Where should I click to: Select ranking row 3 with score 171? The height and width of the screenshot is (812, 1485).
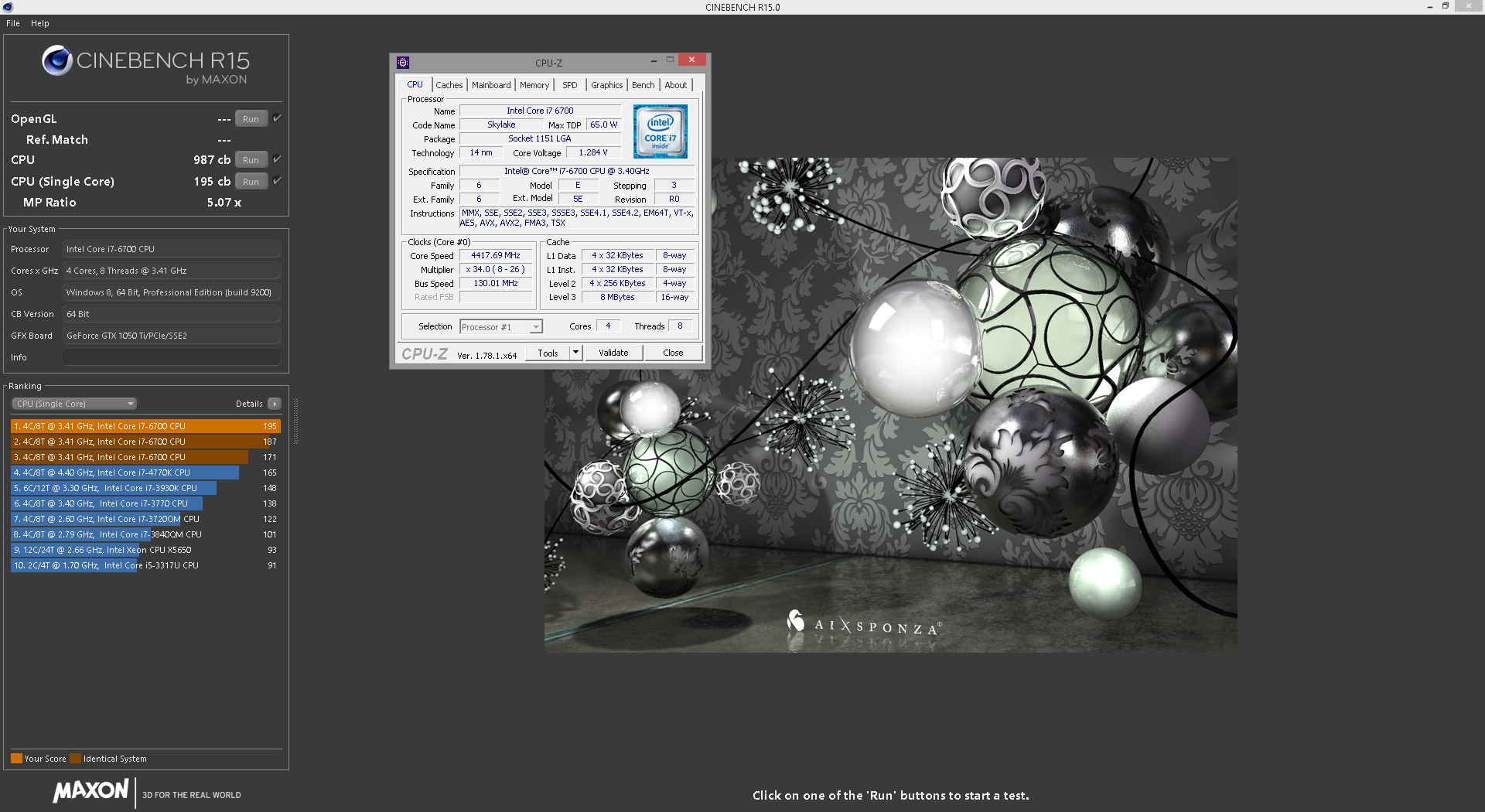click(145, 457)
